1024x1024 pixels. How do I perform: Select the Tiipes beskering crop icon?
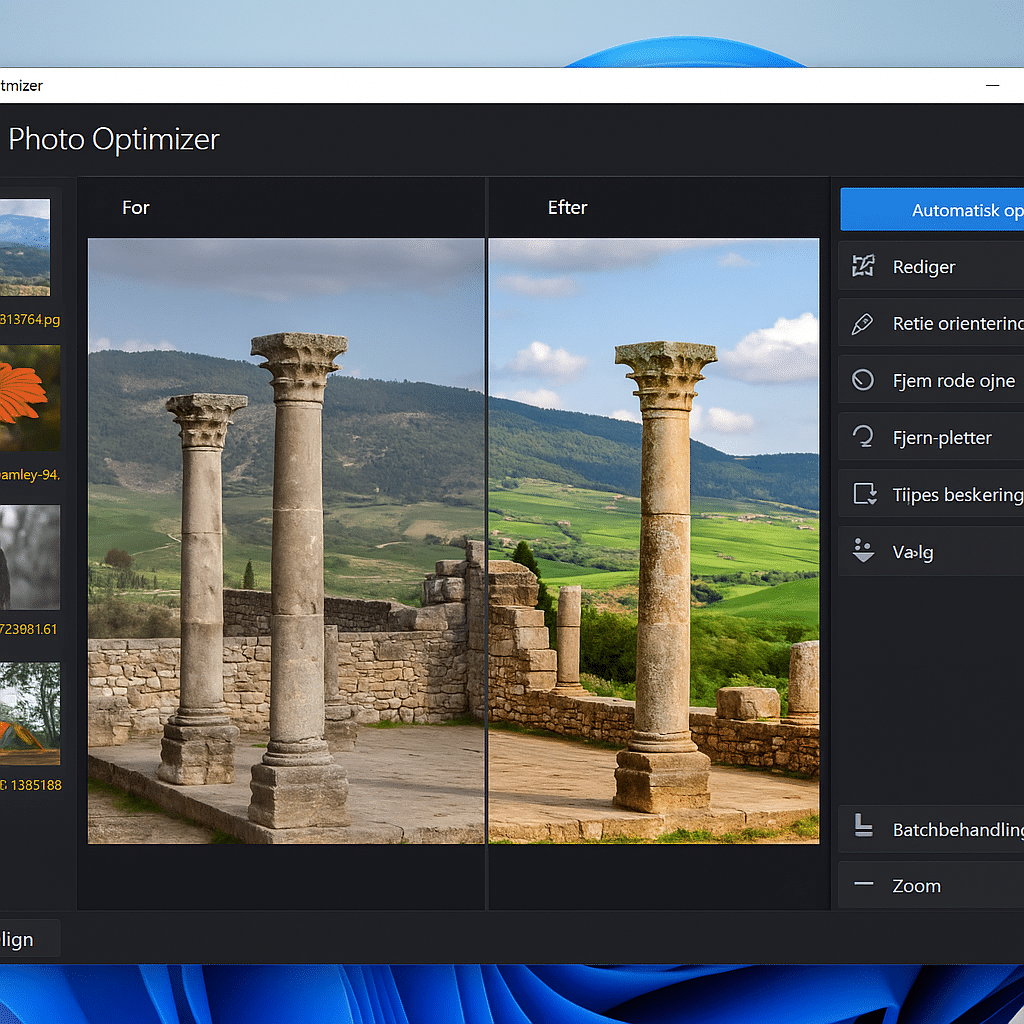coord(865,493)
